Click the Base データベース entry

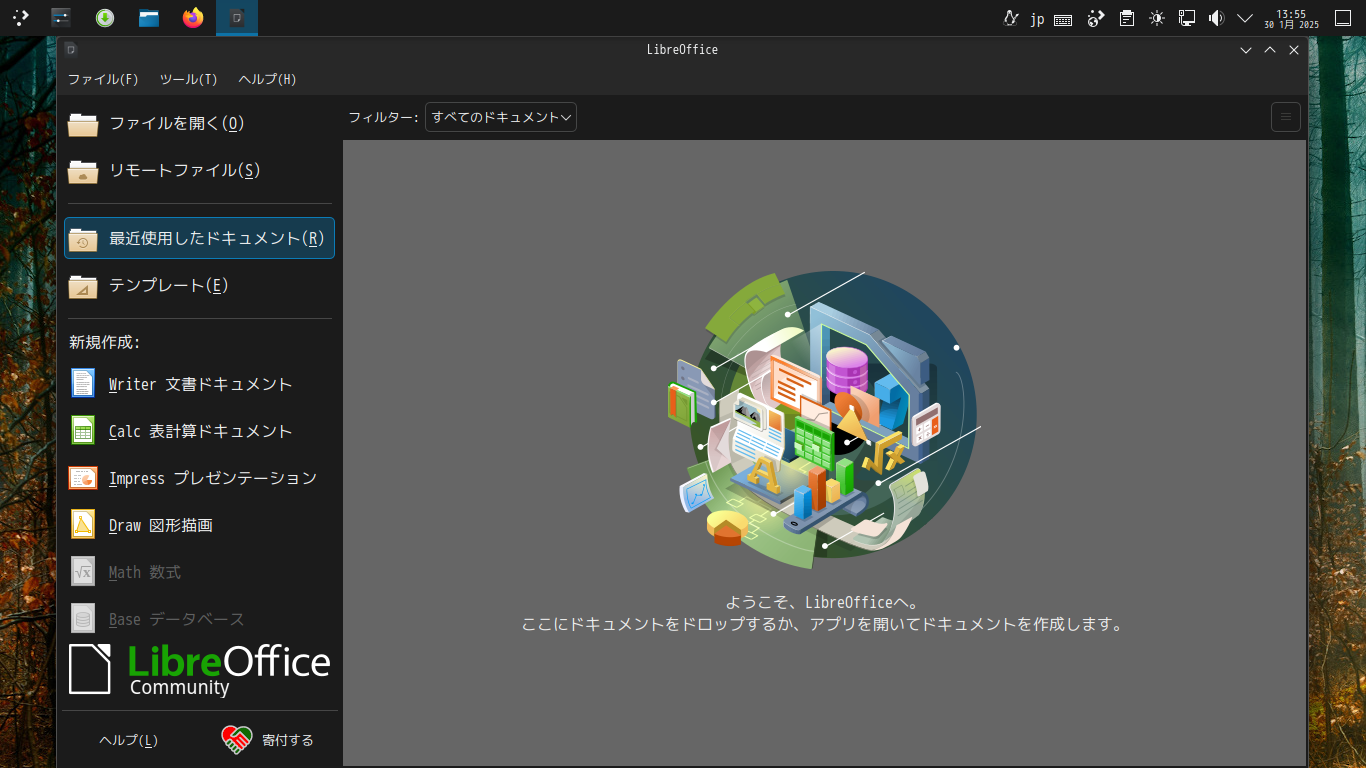click(x=199, y=619)
